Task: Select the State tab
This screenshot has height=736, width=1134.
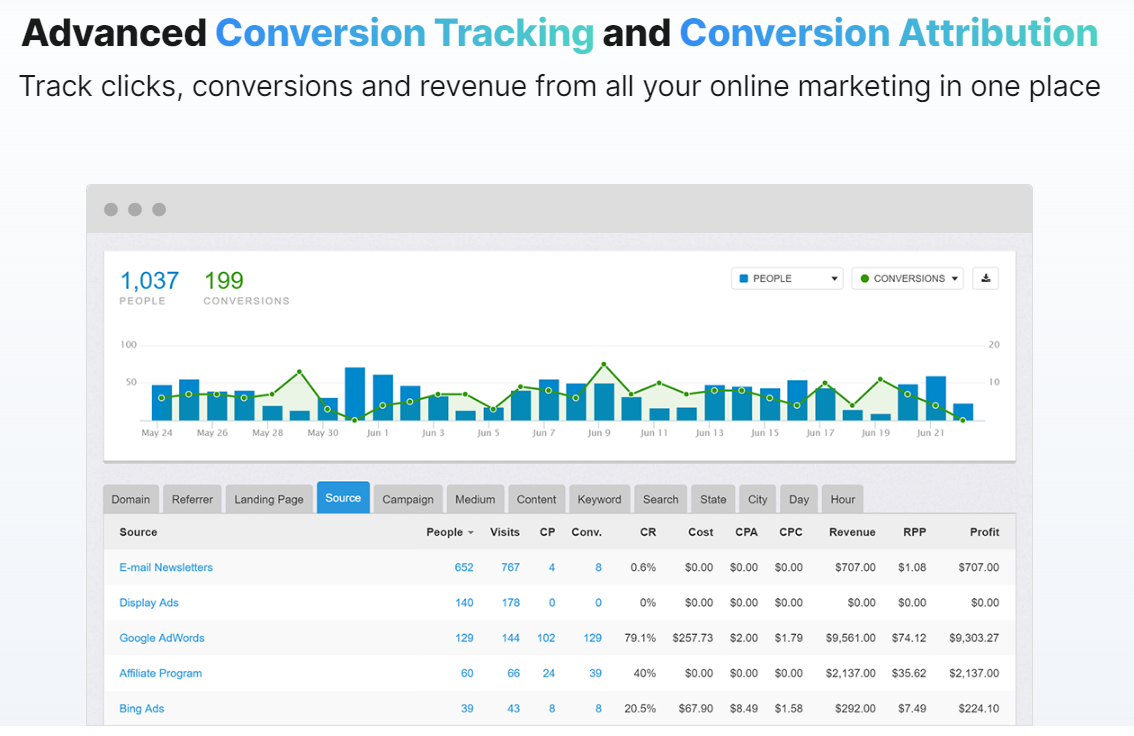Action: 713,499
